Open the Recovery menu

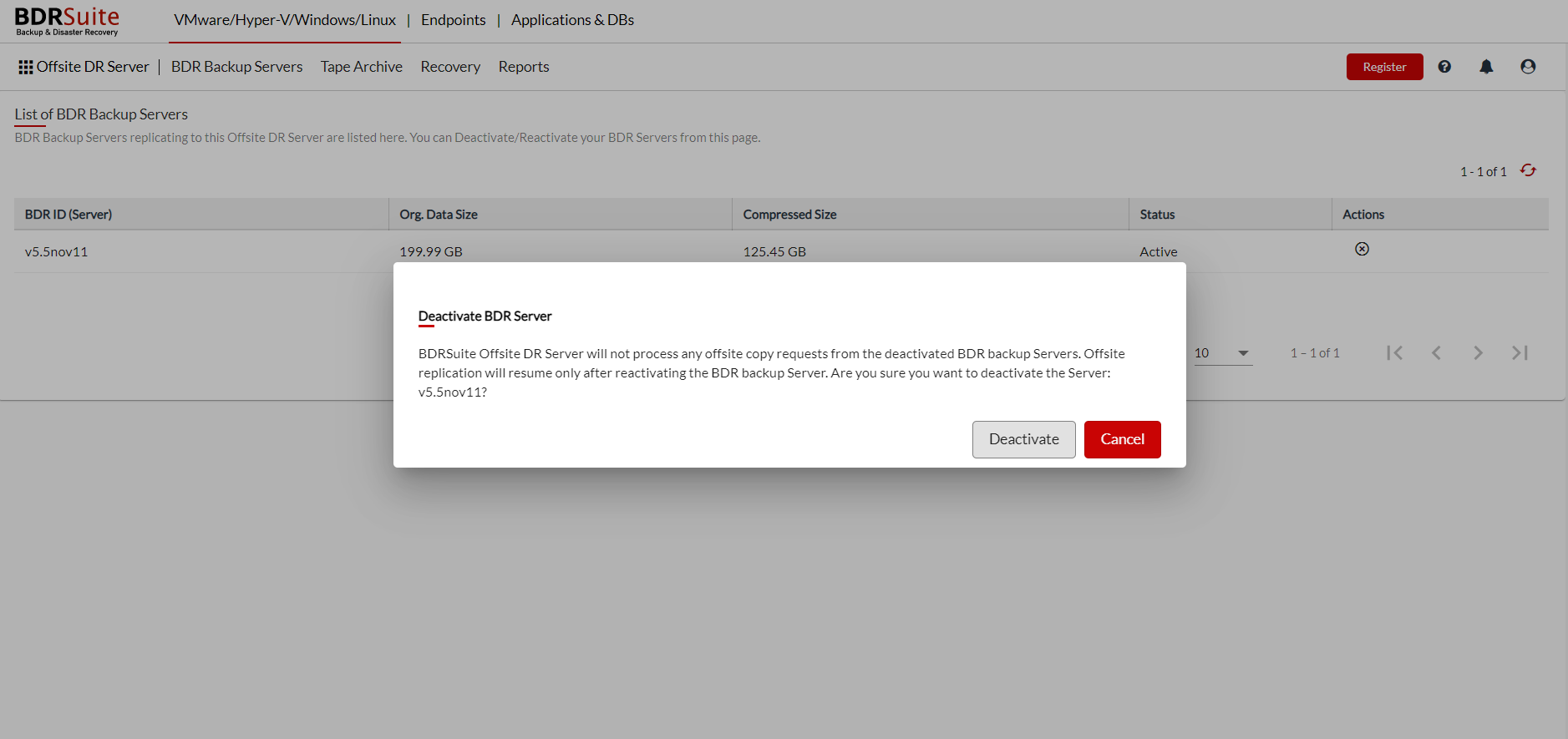450,67
